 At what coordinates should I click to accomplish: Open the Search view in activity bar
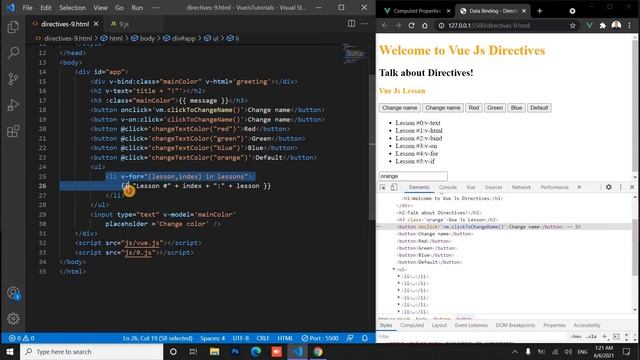[13, 53]
